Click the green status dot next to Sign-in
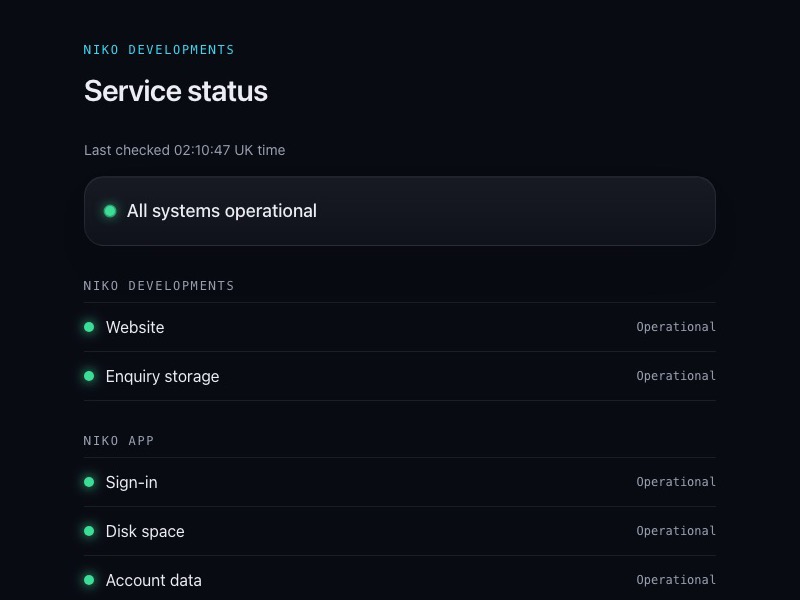 click(89, 482)
